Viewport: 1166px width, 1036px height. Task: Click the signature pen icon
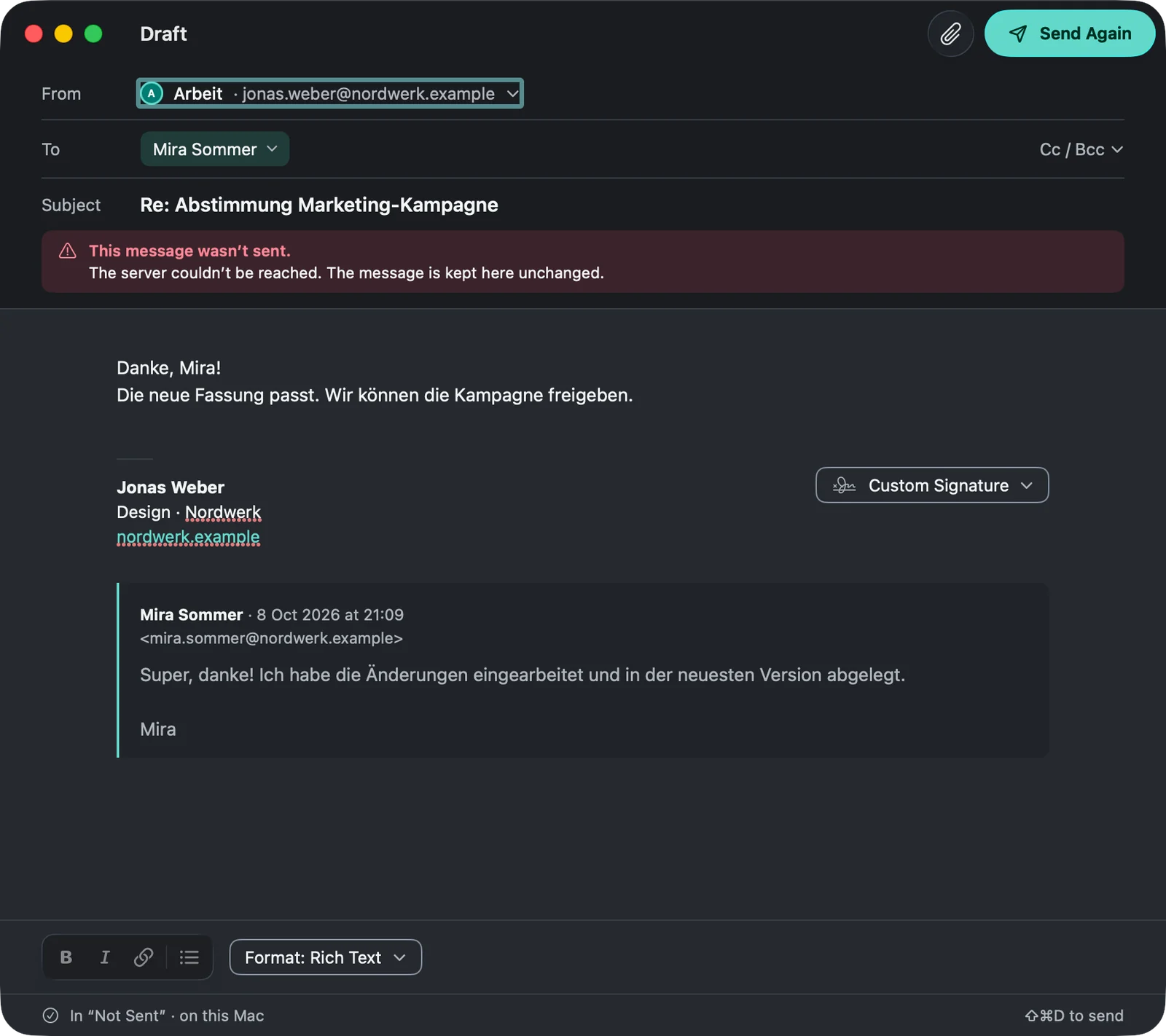pyautogui.click(x=844, y=485)
